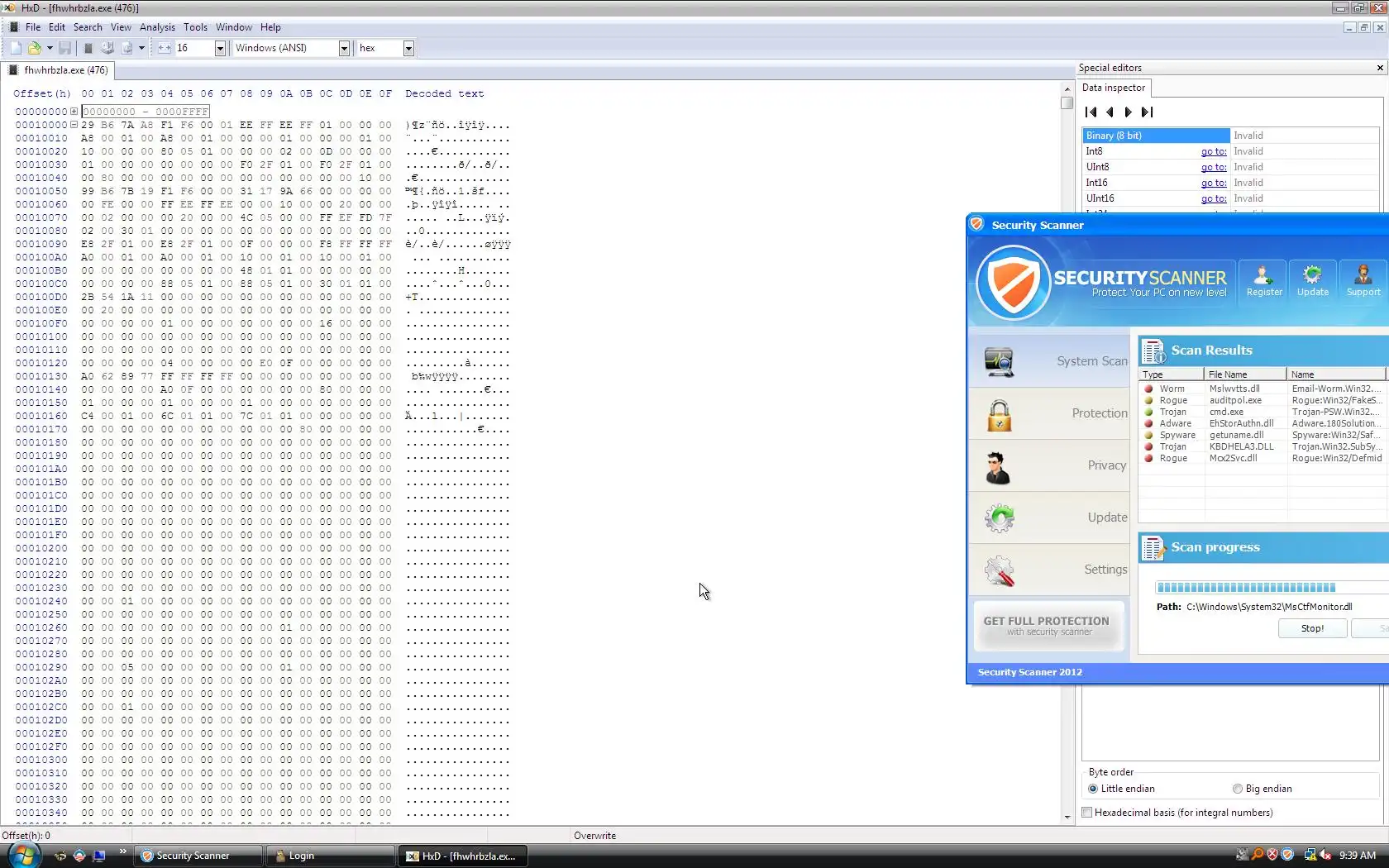Go to next byte in Data inspector
This screenshot has height=868, width=1389.
click(1128, 112)
